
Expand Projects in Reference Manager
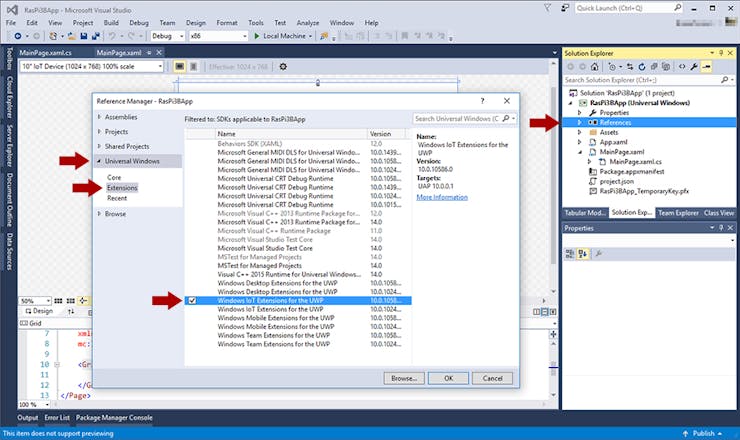pos(99,131)
